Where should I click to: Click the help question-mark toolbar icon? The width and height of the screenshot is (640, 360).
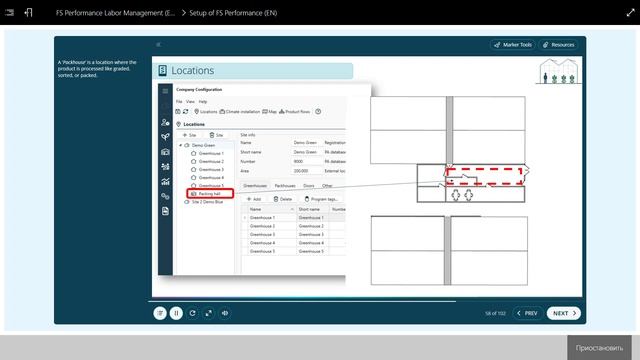tap(318, 111)
